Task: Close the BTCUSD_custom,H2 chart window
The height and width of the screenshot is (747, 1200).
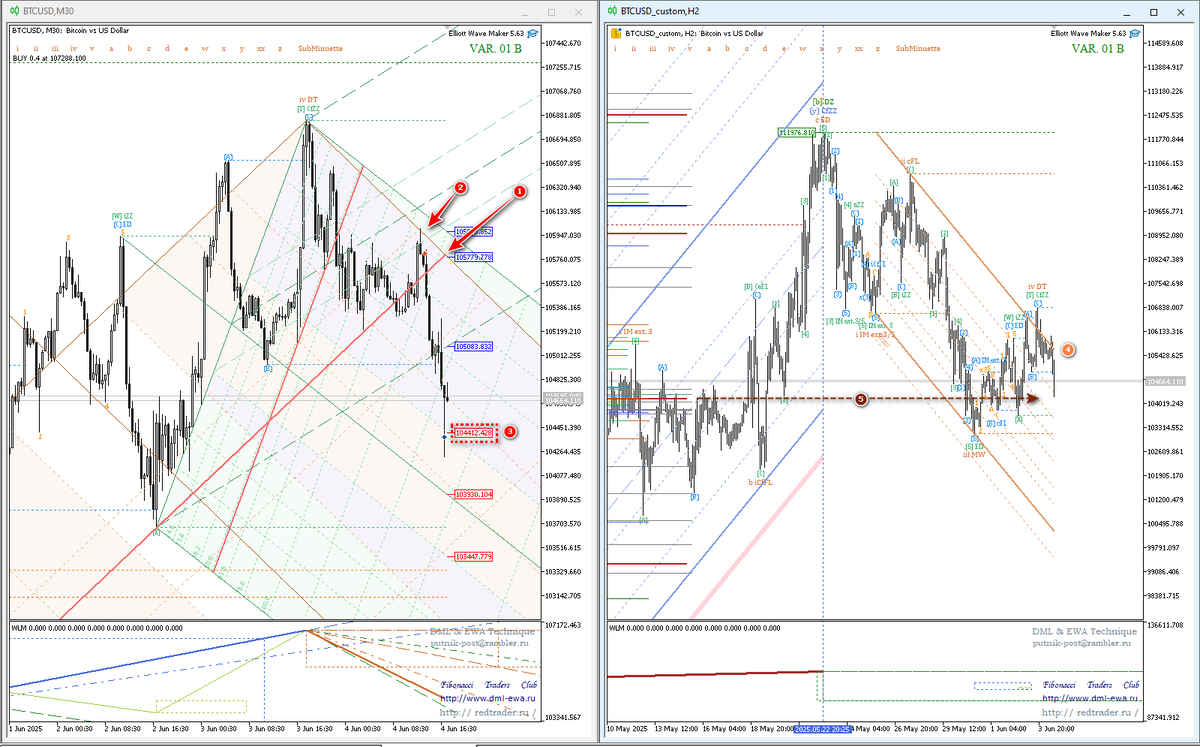Action: pyautogui.click(x=1181, y=12)
